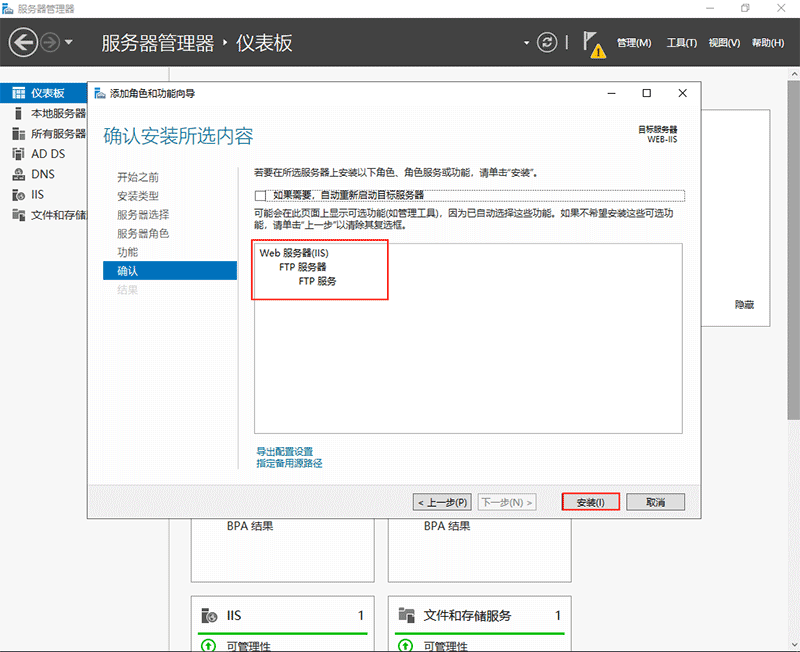Click 上一步(P) to go back
Viewport: 800px width, 652px height.
[x=441, y=502]
